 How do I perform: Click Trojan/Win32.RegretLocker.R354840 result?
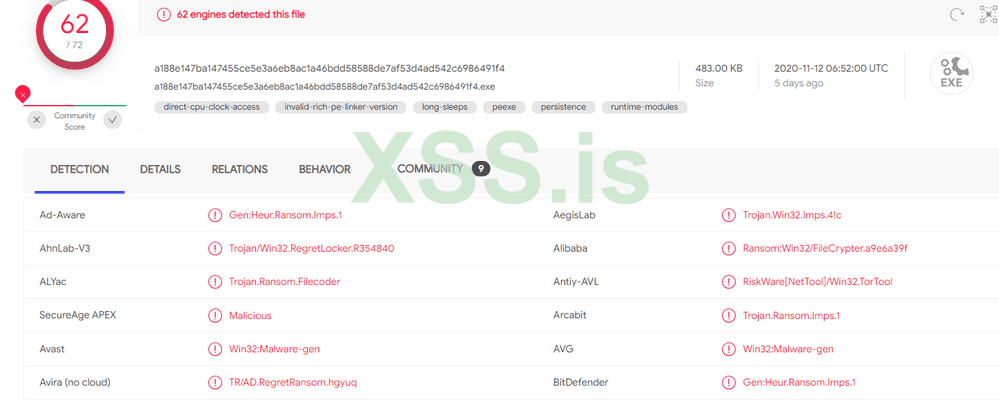(312, 248)
